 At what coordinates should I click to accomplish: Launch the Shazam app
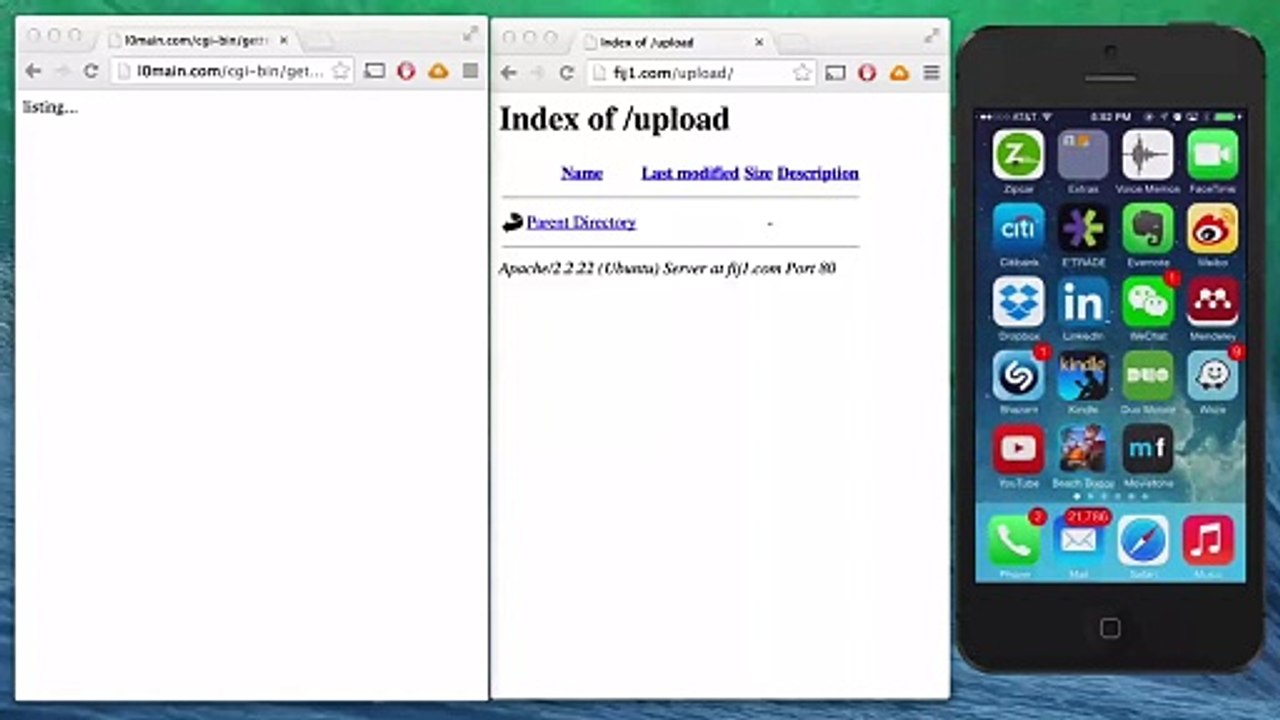[1018, 376]
